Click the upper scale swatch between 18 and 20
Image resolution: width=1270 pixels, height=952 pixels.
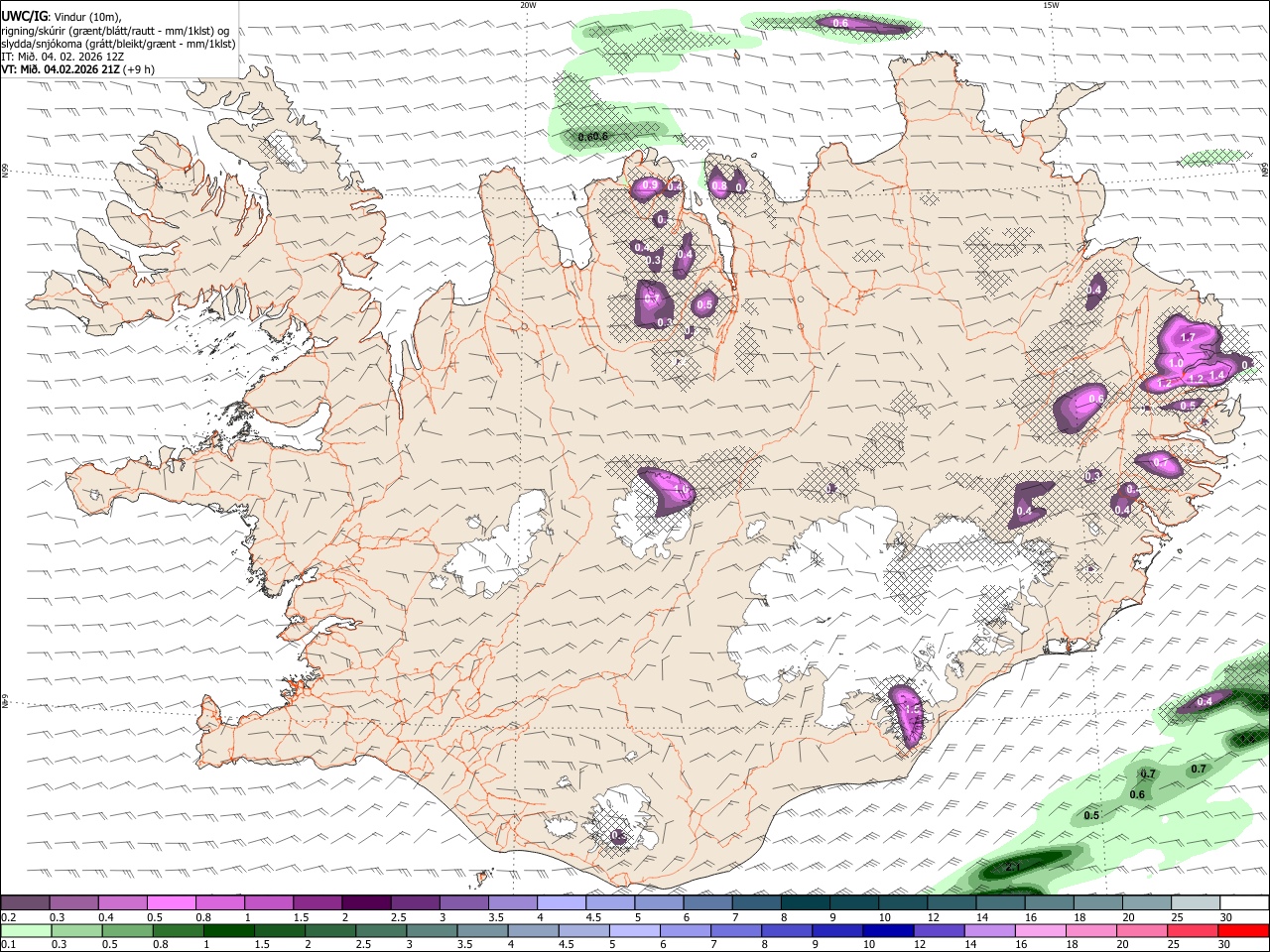1098,903
